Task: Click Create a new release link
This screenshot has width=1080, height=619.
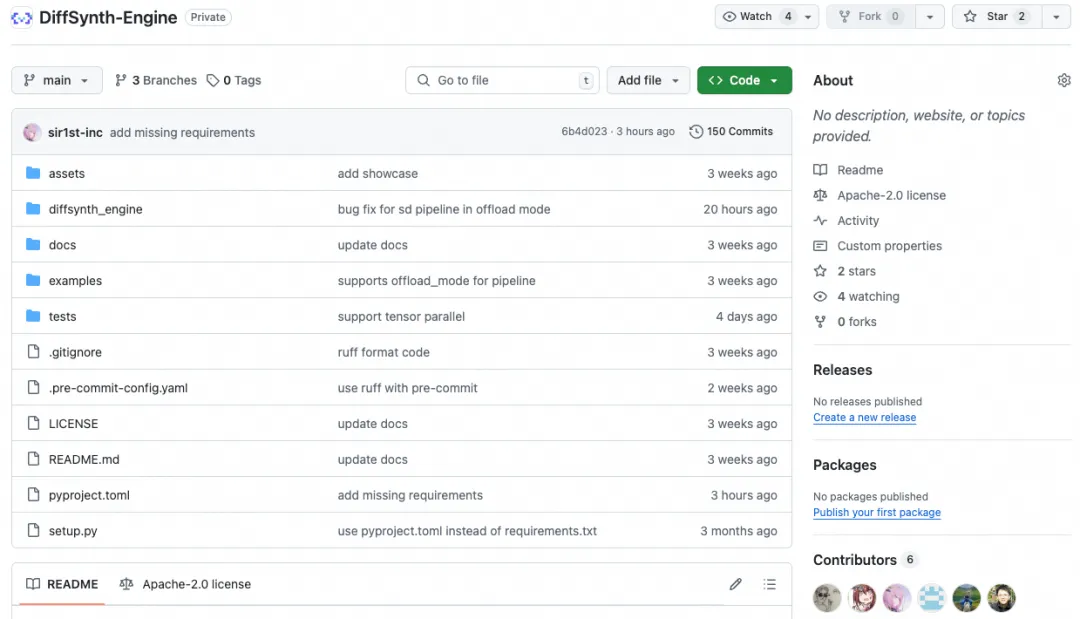Action: [864, 418]
